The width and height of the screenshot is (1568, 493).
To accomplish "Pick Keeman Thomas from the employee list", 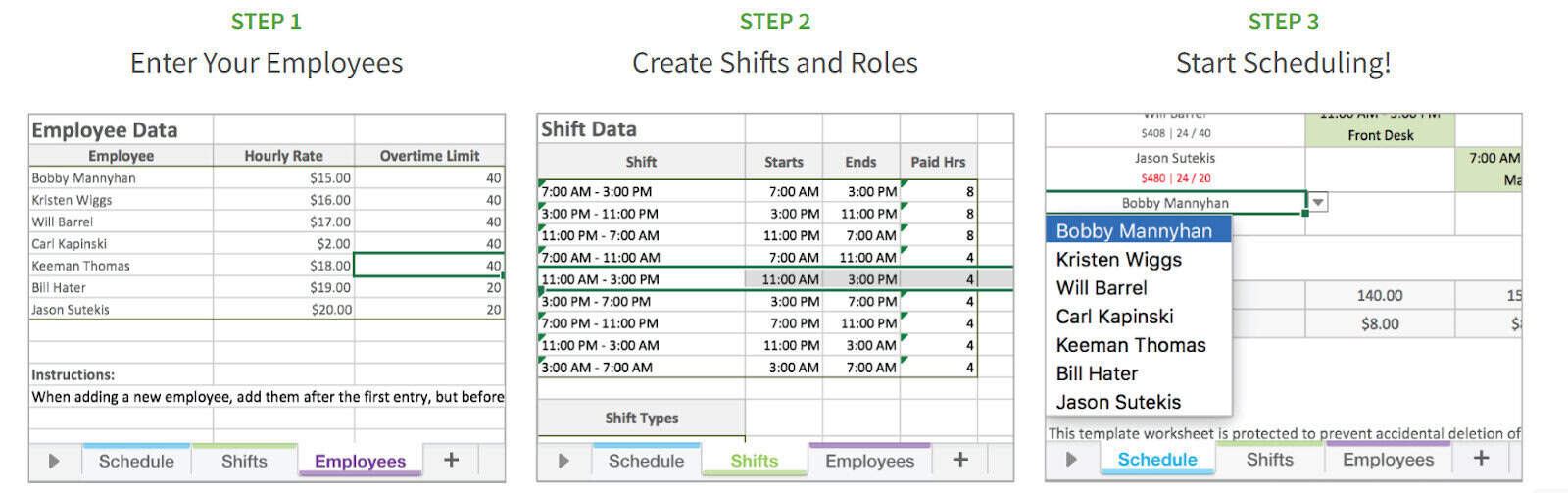I will pos(1131,345).
